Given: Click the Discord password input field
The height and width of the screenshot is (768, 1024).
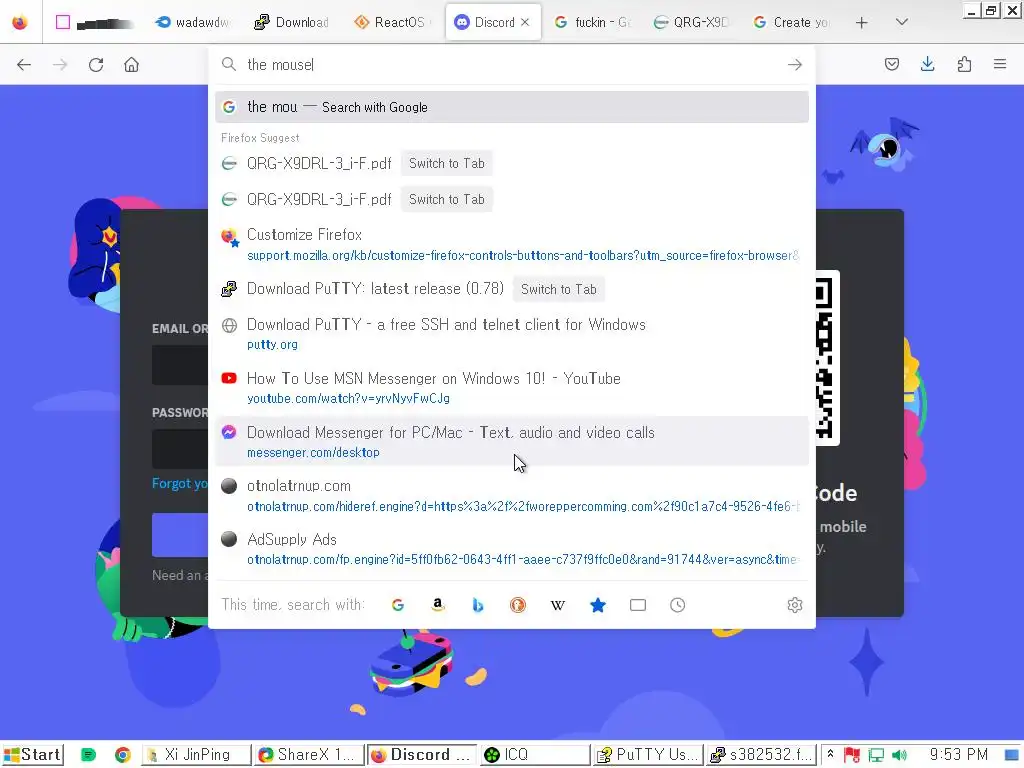Looking at the screenshot, I should coord(180,449).
